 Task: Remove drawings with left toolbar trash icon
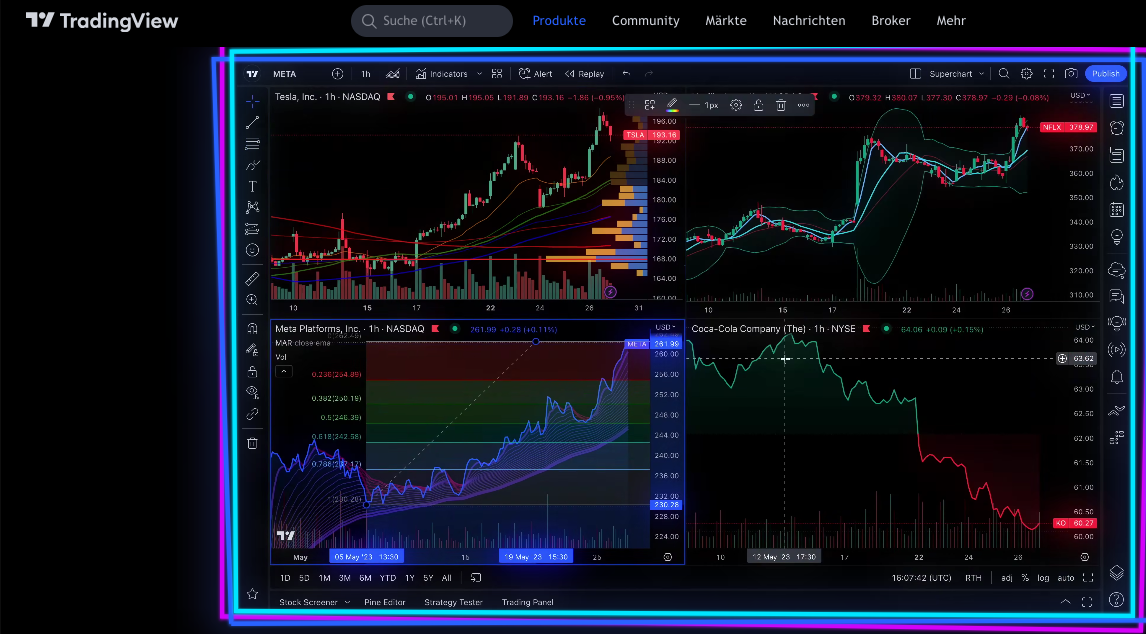click(252, 443)
